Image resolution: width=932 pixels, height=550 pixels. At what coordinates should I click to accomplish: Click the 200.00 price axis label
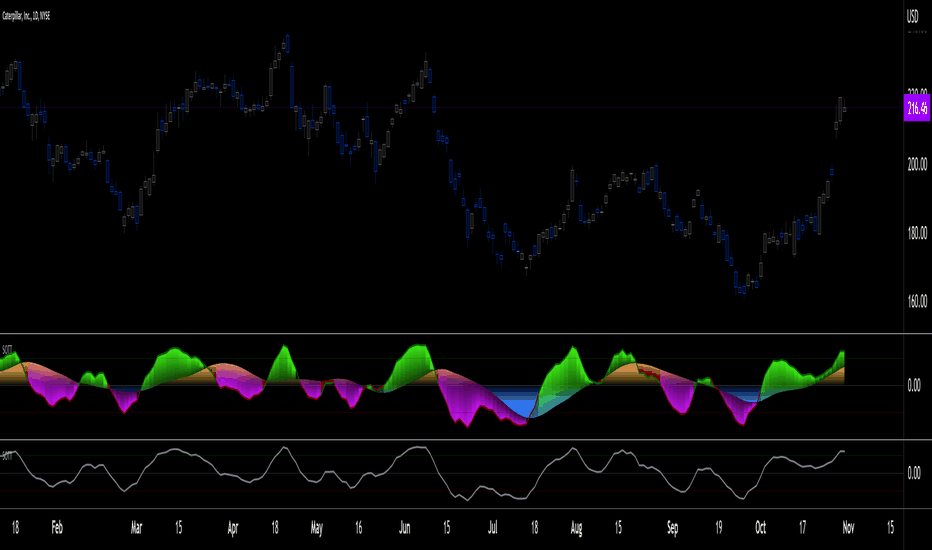(x=917, y=164)
